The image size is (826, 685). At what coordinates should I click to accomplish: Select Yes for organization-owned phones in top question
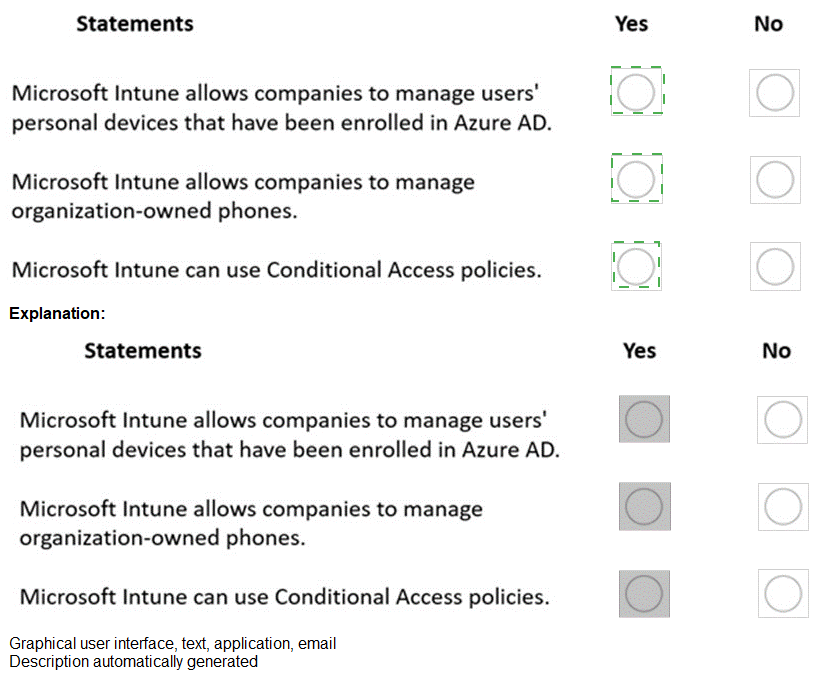[636, 180]
